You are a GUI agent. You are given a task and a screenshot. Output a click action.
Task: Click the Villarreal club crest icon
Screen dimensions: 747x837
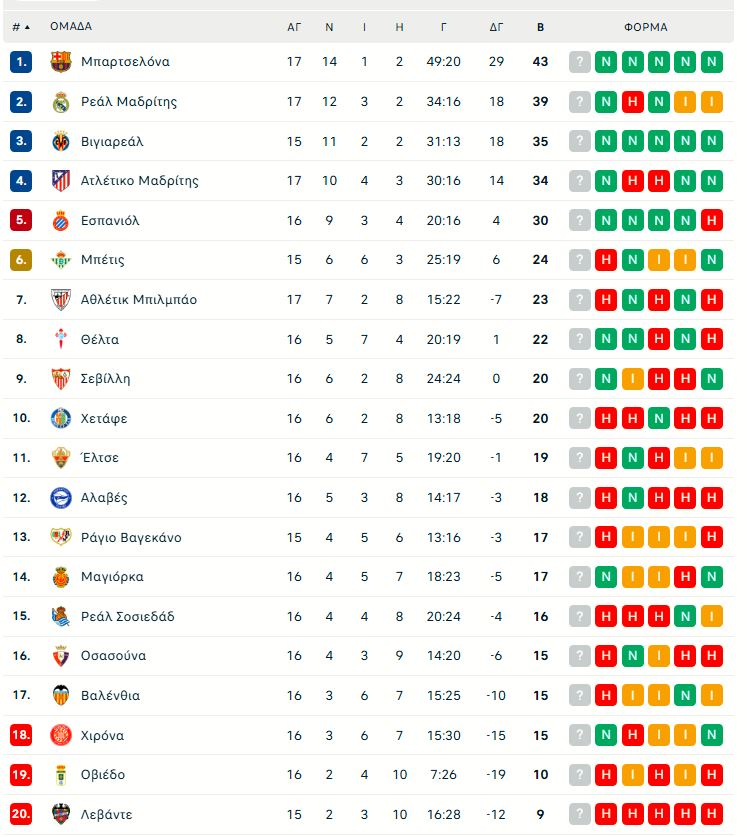pyautogui.click(x=61, y=141)
